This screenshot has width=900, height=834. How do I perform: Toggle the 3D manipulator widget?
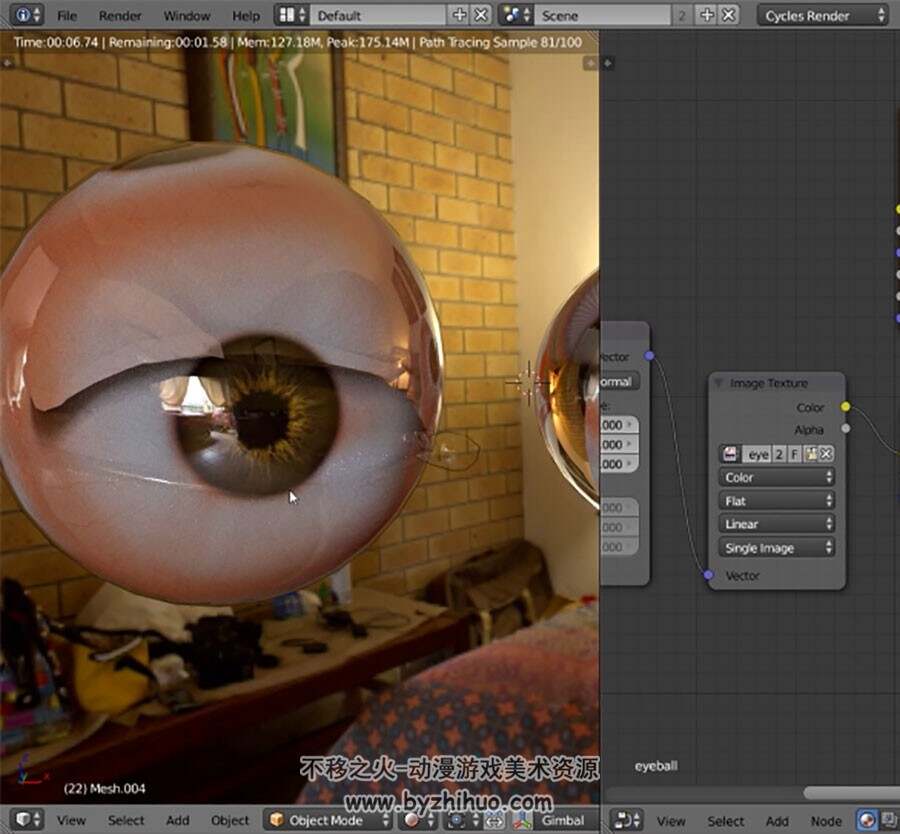tap(522, 820)
